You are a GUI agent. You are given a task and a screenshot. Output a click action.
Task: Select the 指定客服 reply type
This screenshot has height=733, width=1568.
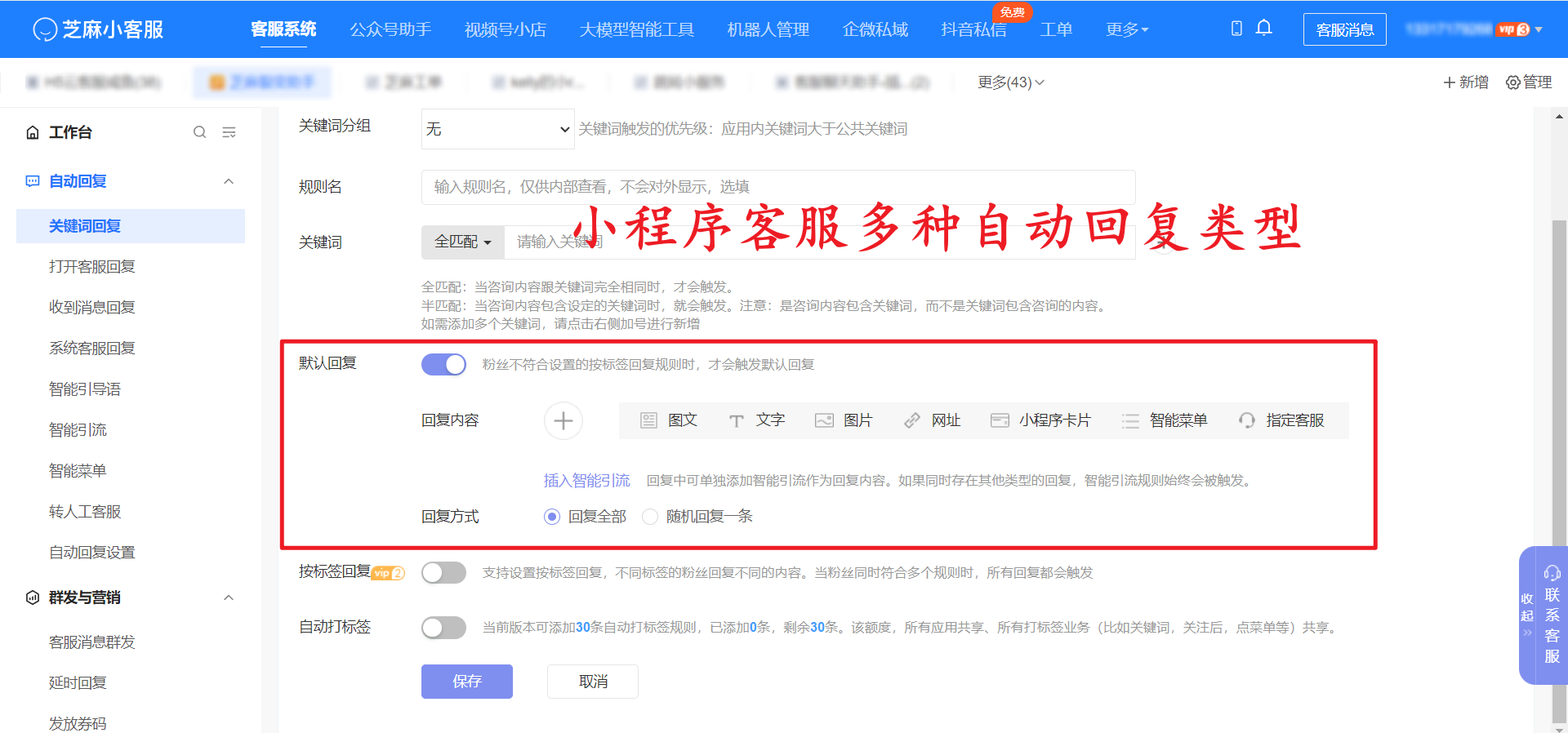click(1281, 420)
